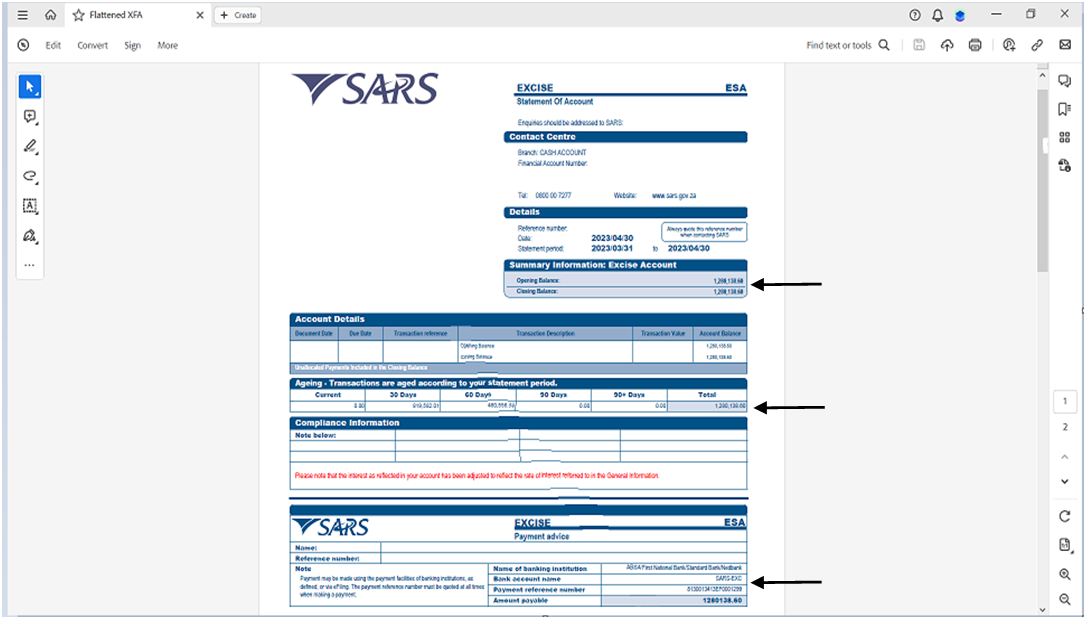Open the page display settings icon
Viewport: 1085px width, 617px height.
pos(1065,545)
